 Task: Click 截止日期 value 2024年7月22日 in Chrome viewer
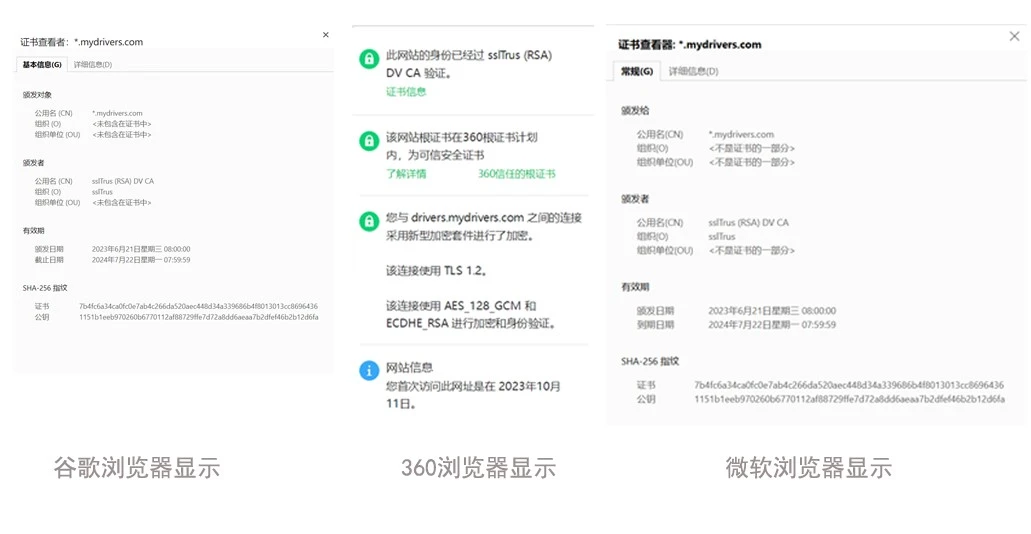tap(141, 260)
